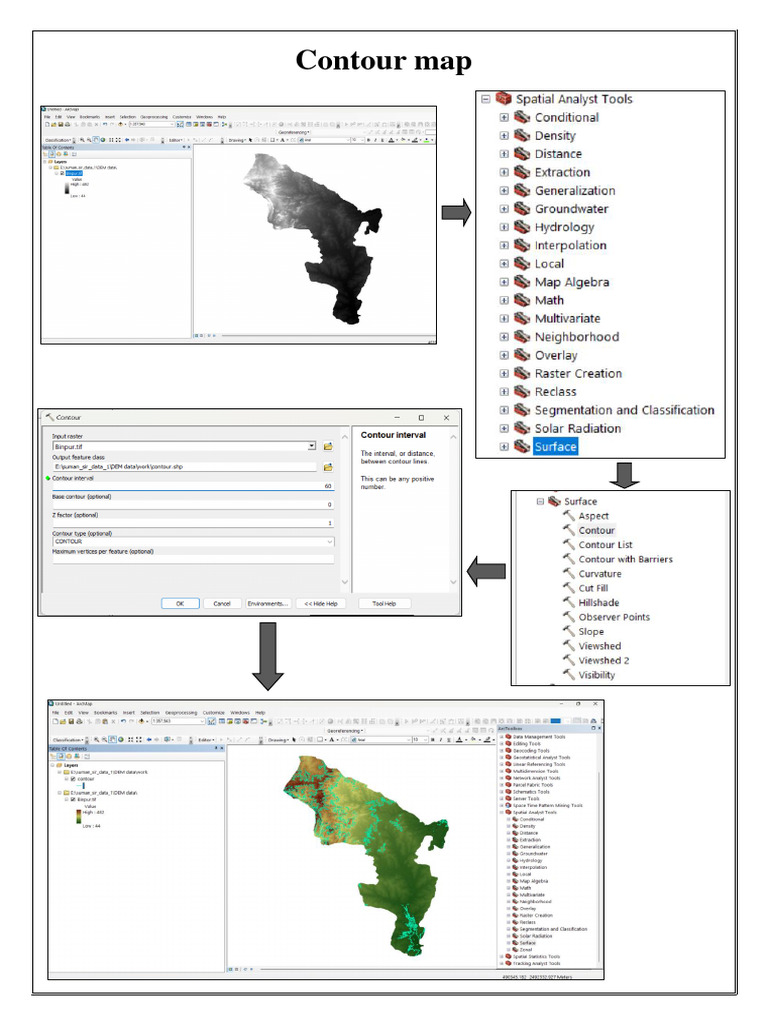This screenshot has height=1024, width=768.
Task: Open Geoprocessing menu in top ArcMap window
Action: (154, 116)
